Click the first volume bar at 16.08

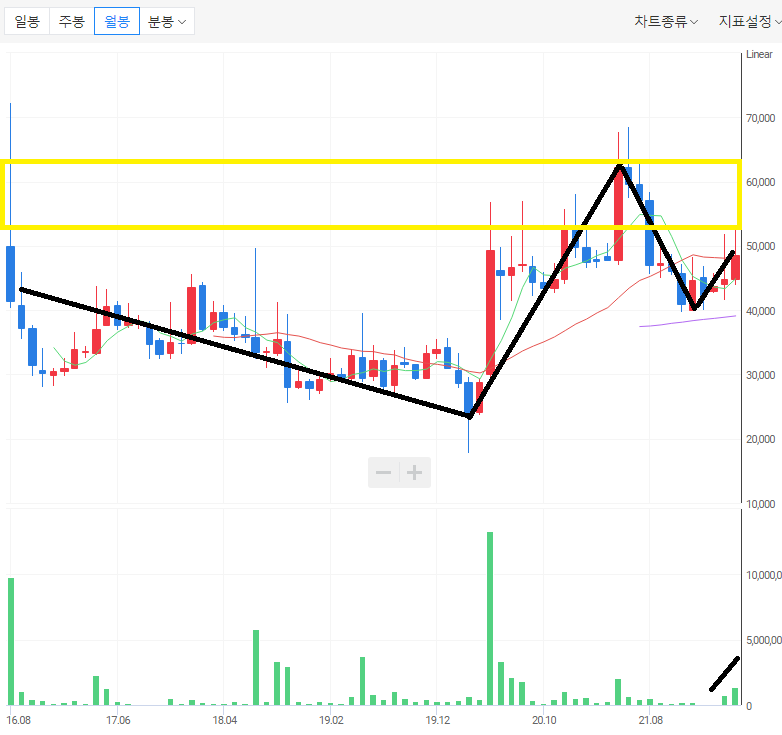[x=11, y=642]
